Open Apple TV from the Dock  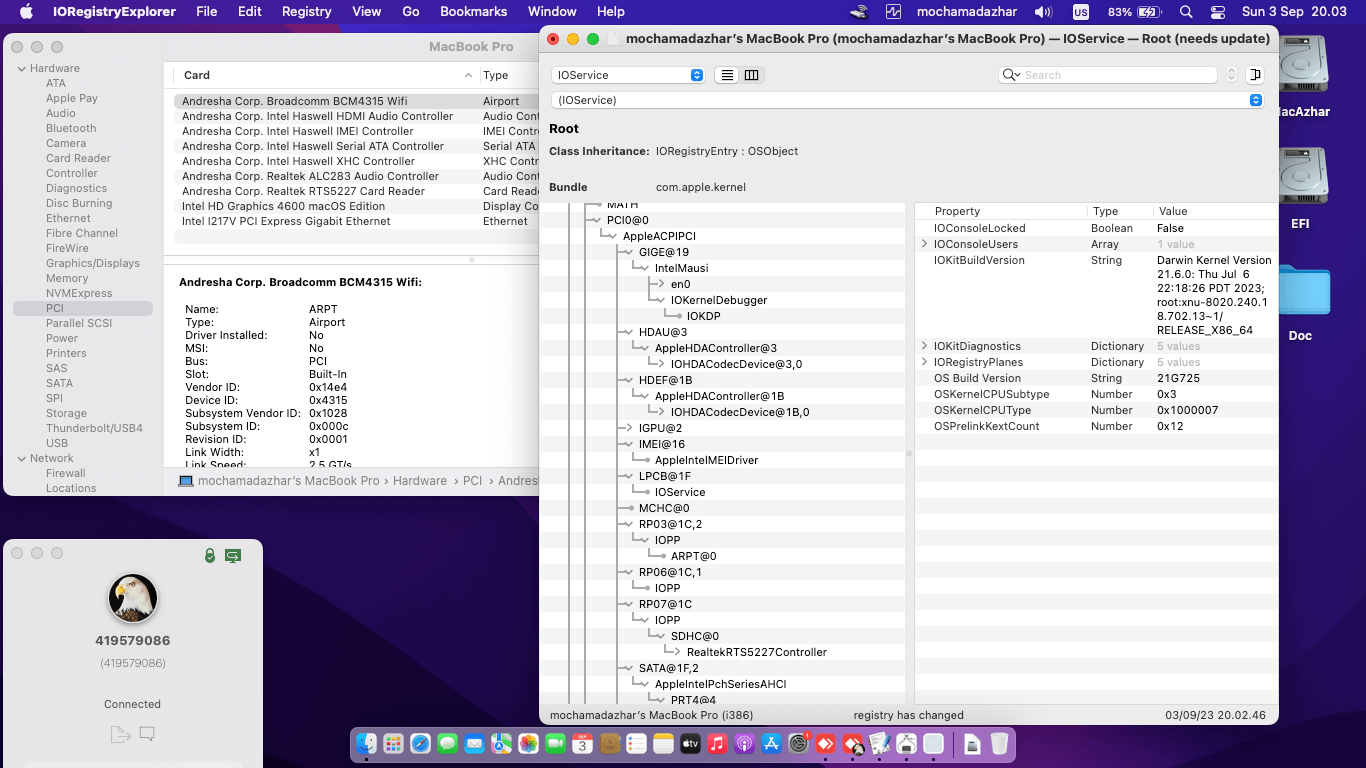coord(690,744)
